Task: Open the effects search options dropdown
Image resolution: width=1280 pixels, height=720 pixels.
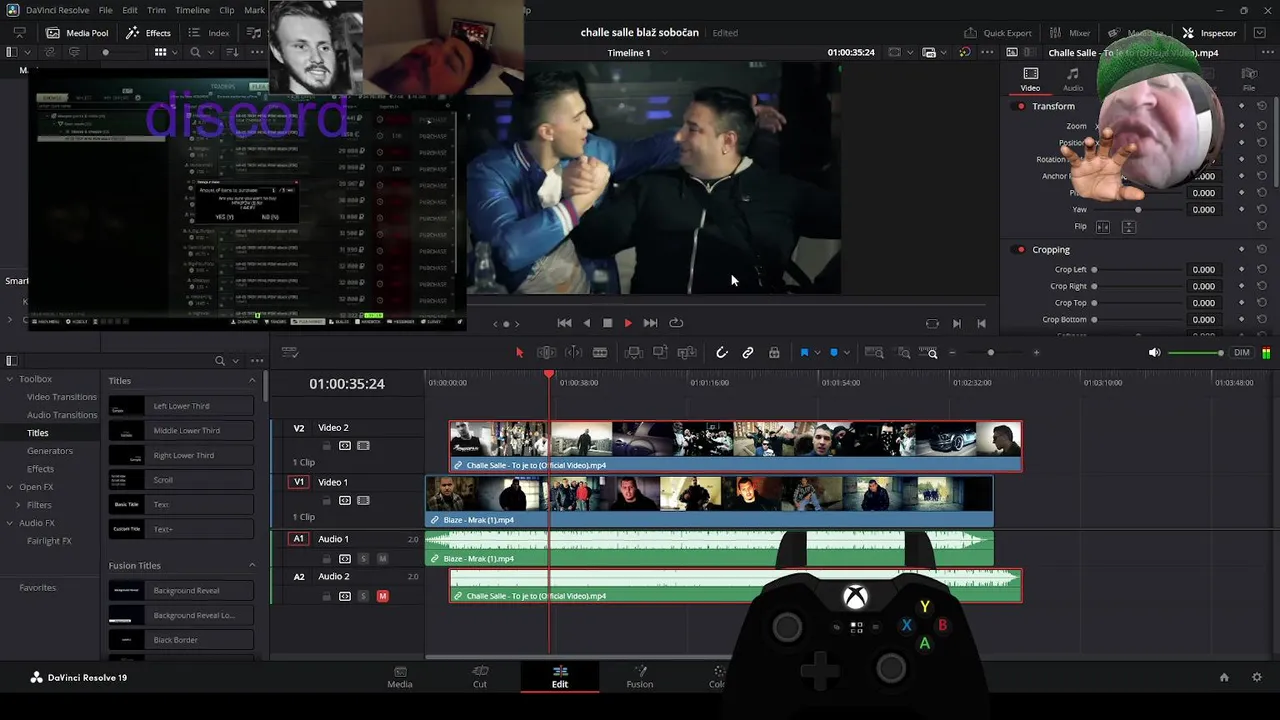Action: 236,361
